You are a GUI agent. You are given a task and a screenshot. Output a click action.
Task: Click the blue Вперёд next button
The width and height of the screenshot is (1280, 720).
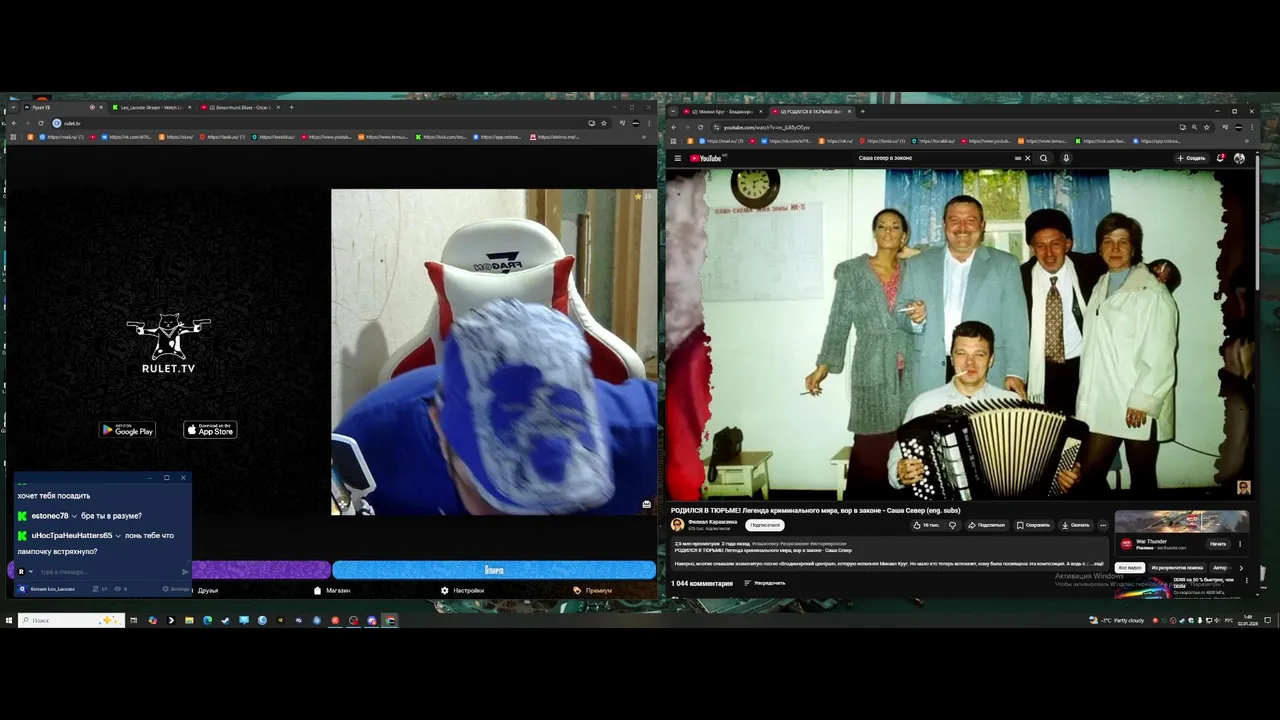click(494, 570)
